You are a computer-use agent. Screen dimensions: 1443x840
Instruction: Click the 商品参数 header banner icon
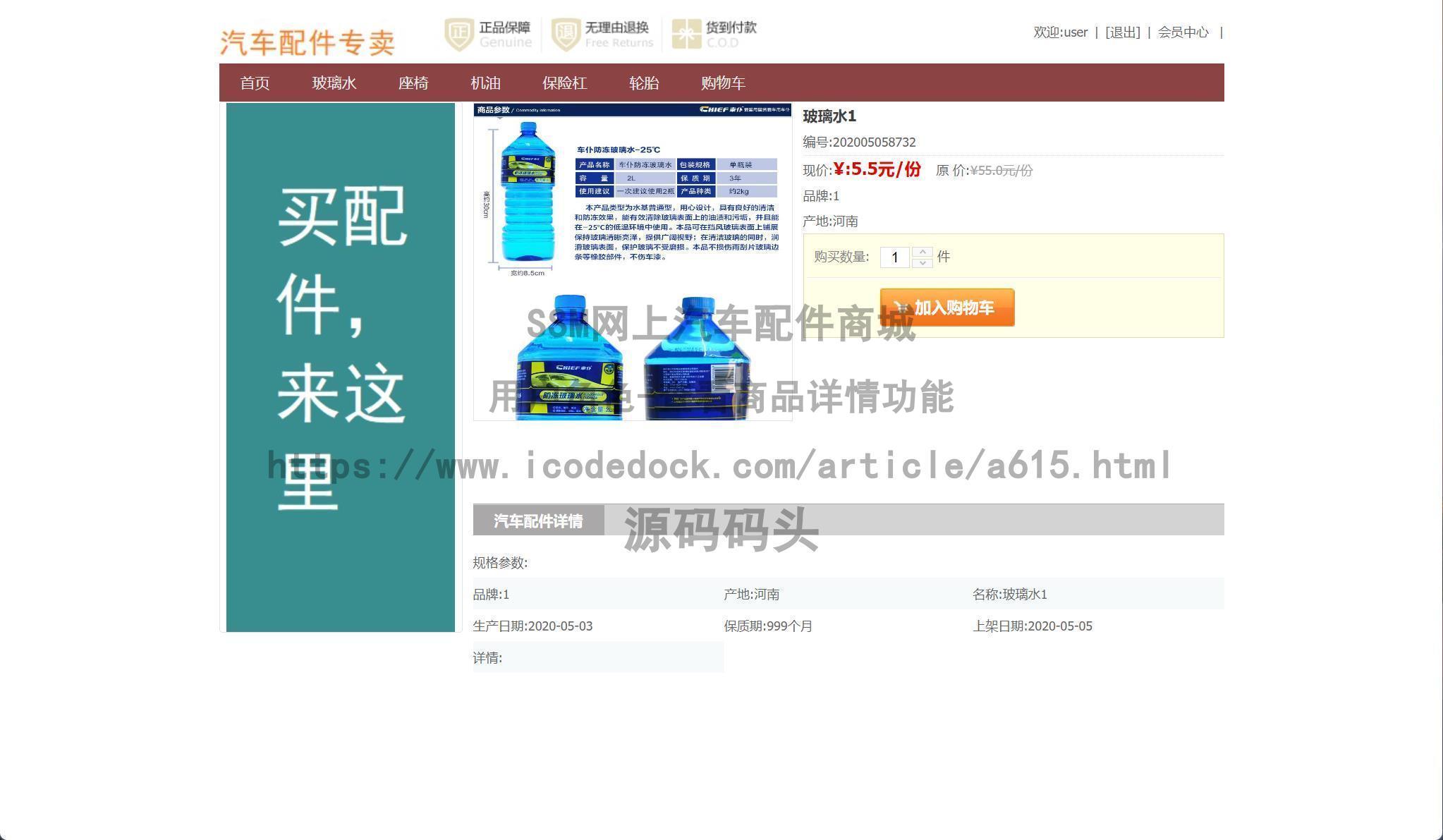494,110
